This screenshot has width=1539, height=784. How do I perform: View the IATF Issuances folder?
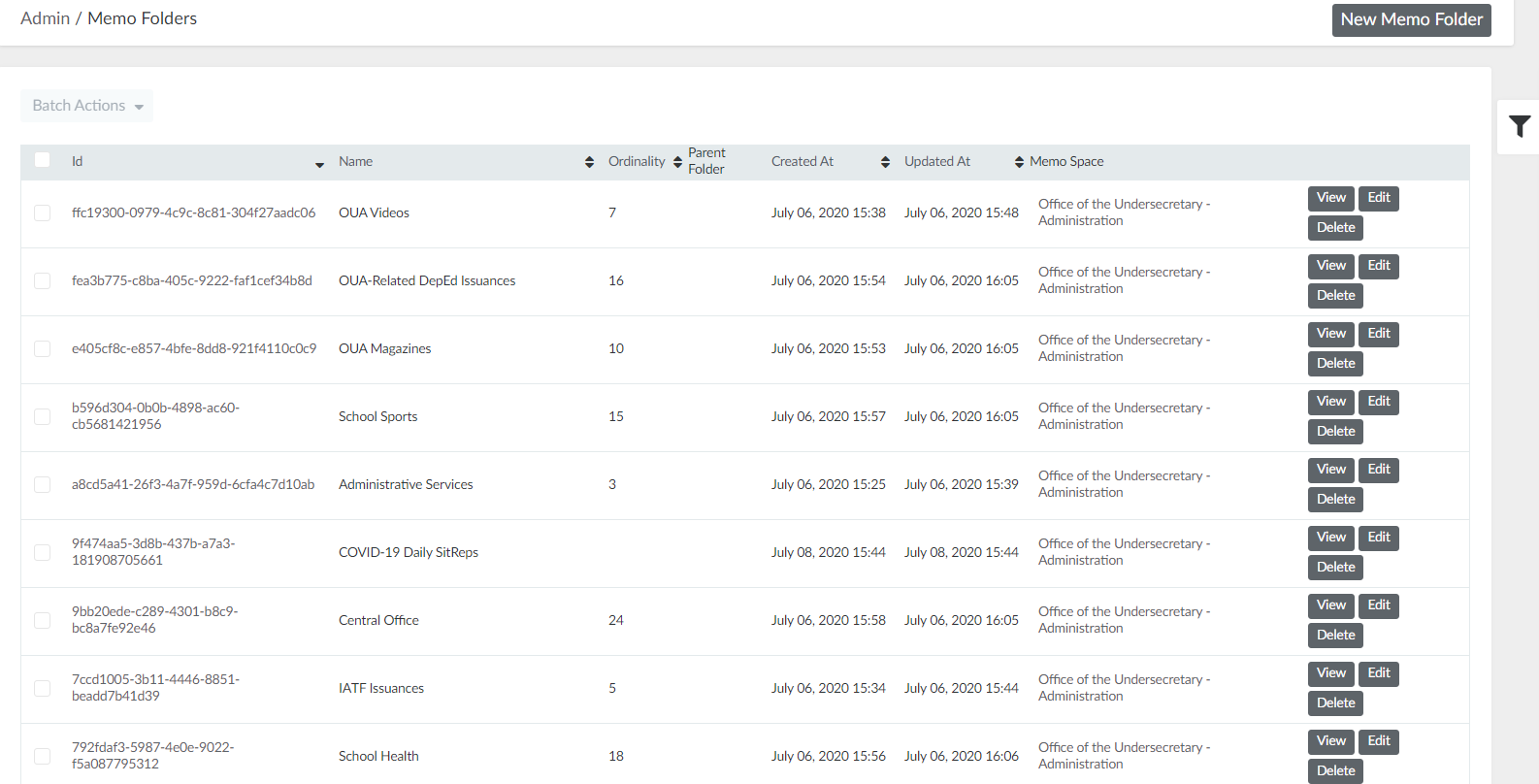[1330, 673]
